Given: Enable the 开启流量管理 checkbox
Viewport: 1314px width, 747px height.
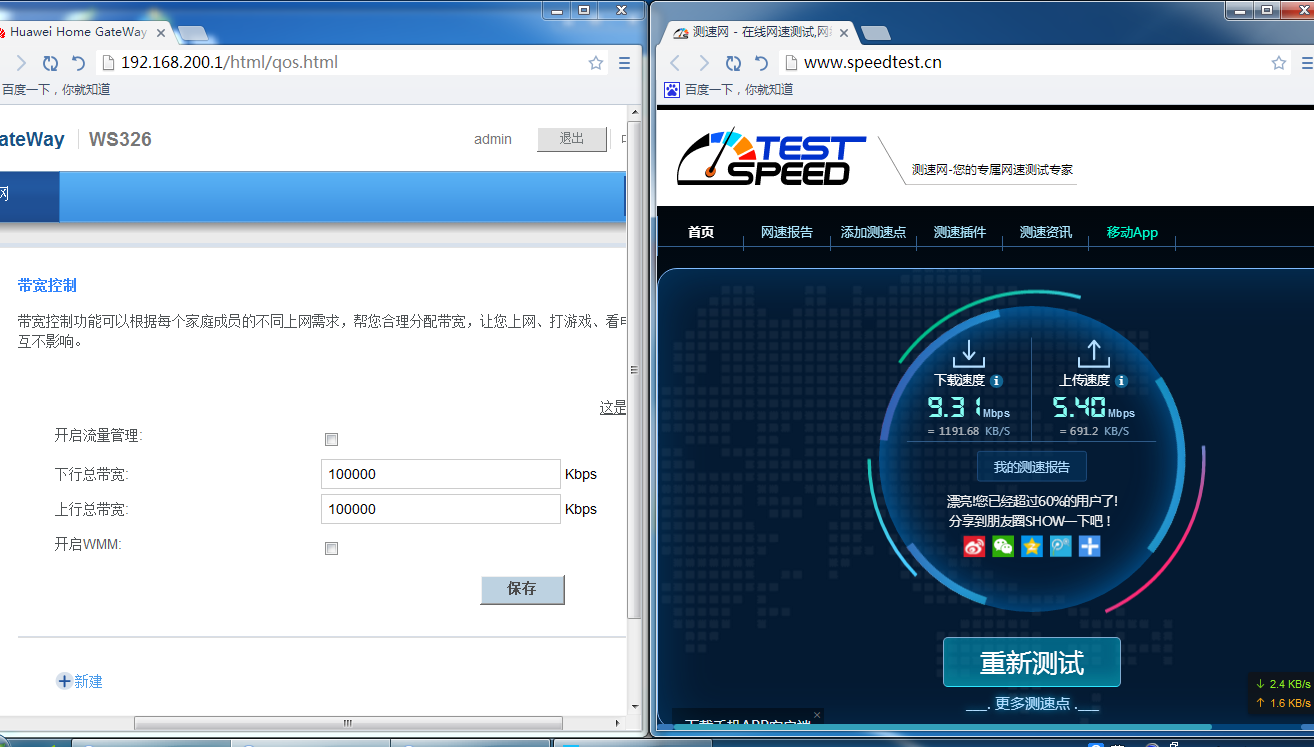Looking at the screenshot, I should pos(331,439).
